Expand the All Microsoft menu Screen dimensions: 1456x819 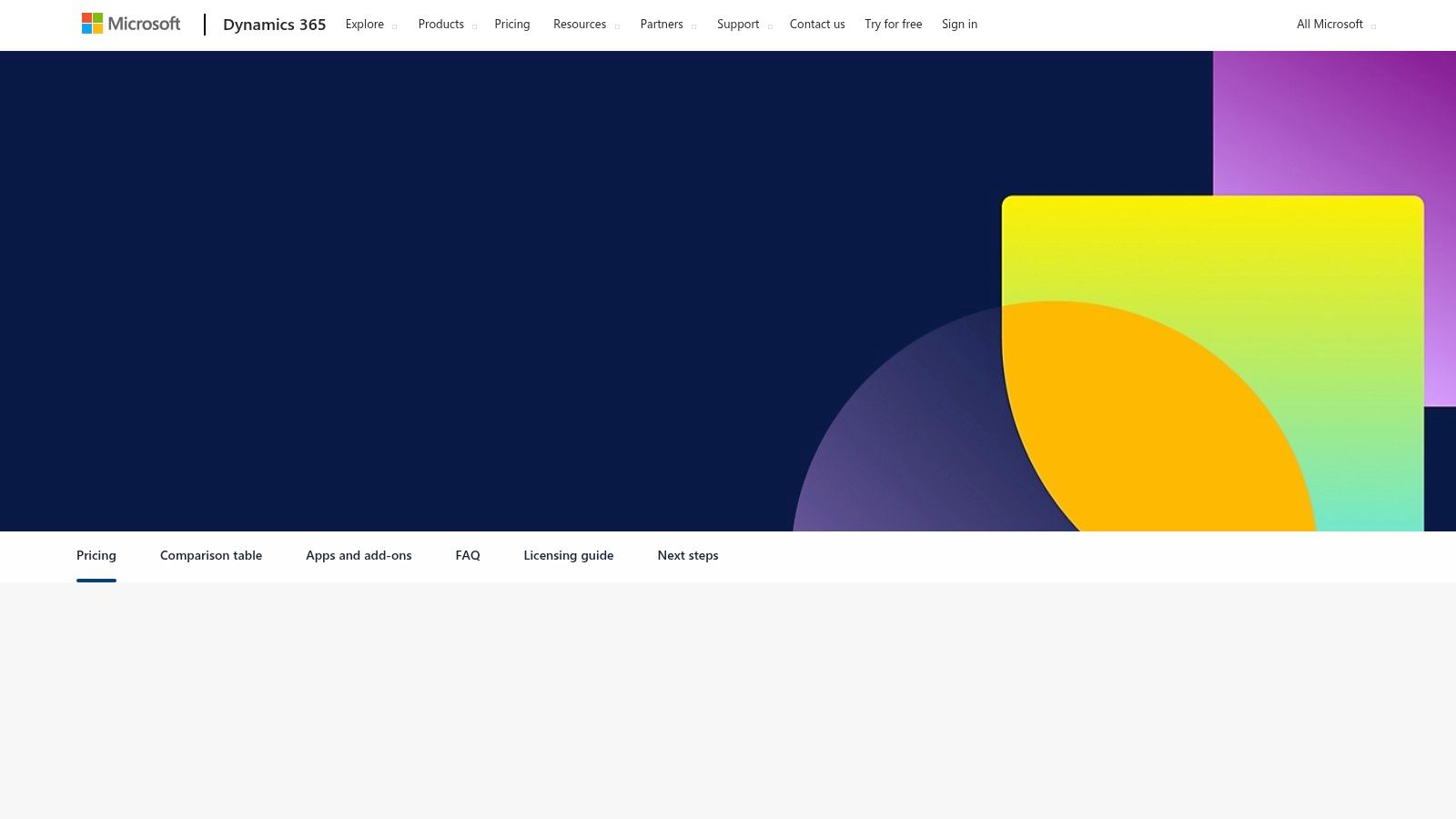point(1336,25)
